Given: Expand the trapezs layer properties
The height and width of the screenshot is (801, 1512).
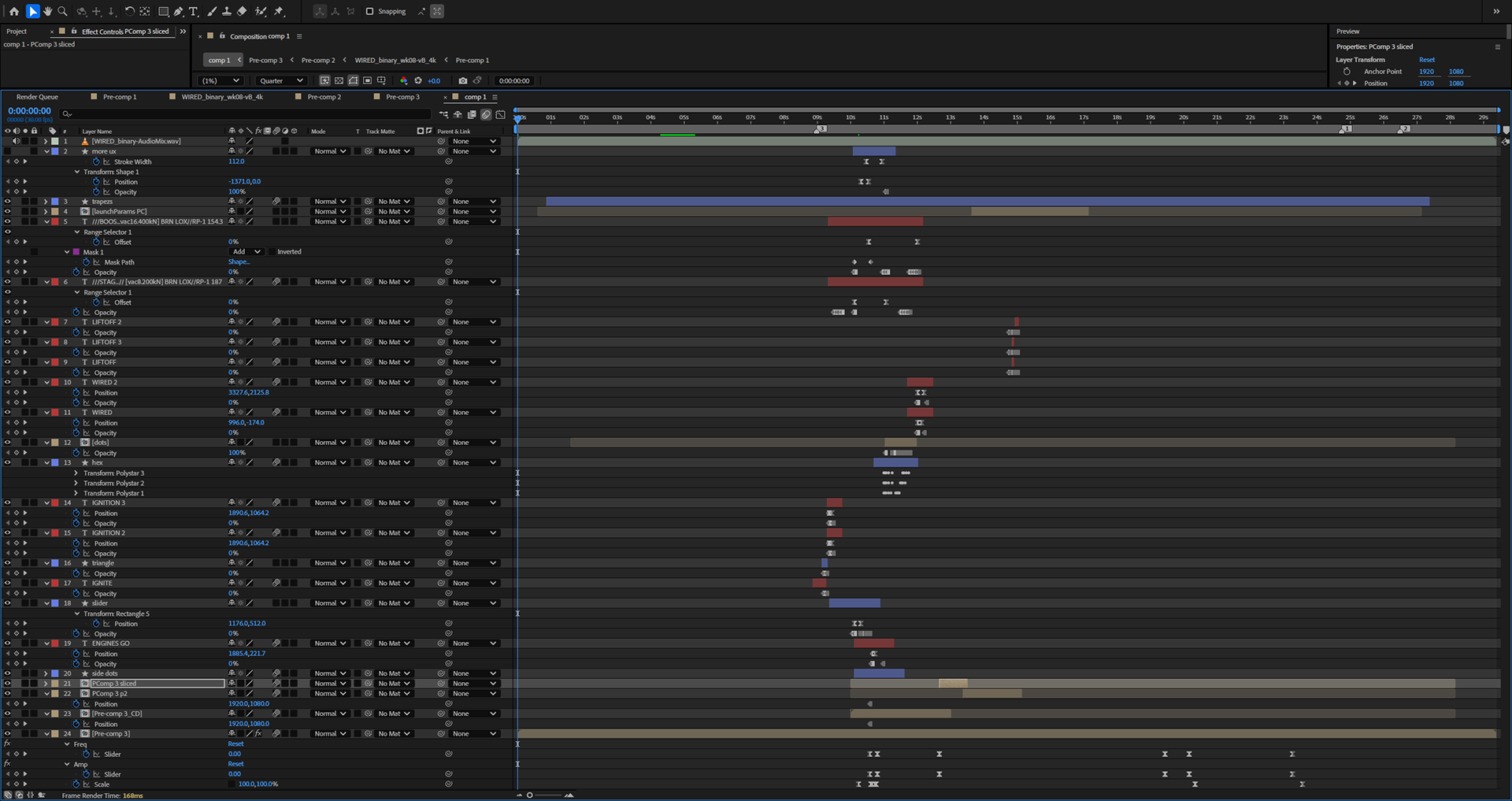Looking at the screenshot, I should [x=46, y=202].
